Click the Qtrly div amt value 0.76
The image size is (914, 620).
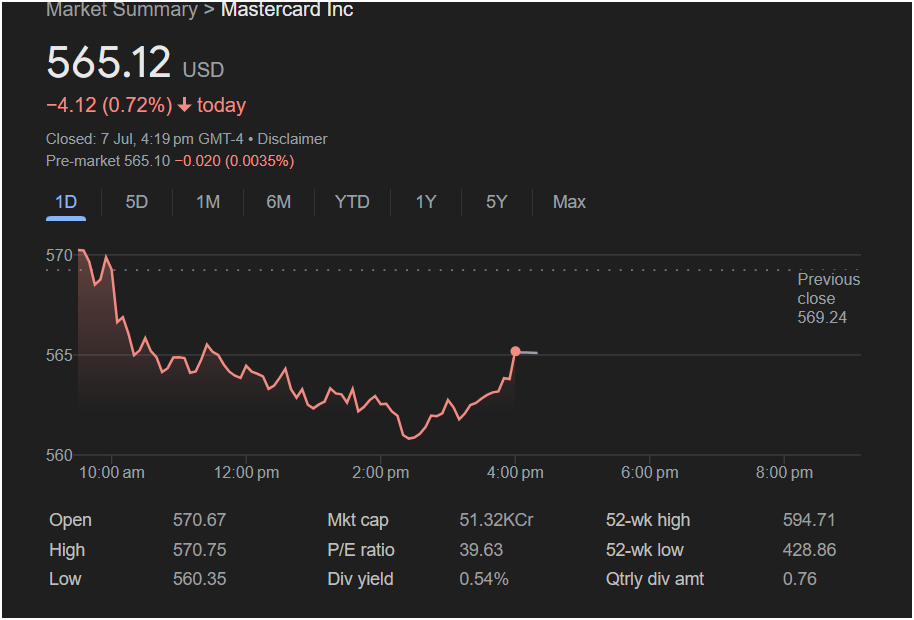[x=799, y=579]
